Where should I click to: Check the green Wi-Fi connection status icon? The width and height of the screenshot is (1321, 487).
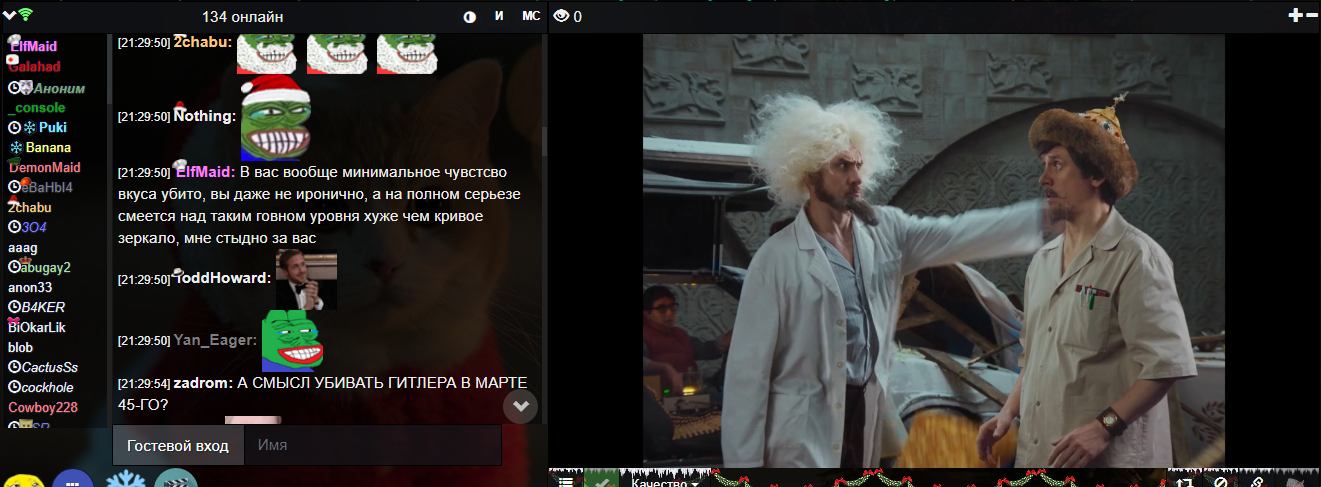tap(25, 15)
